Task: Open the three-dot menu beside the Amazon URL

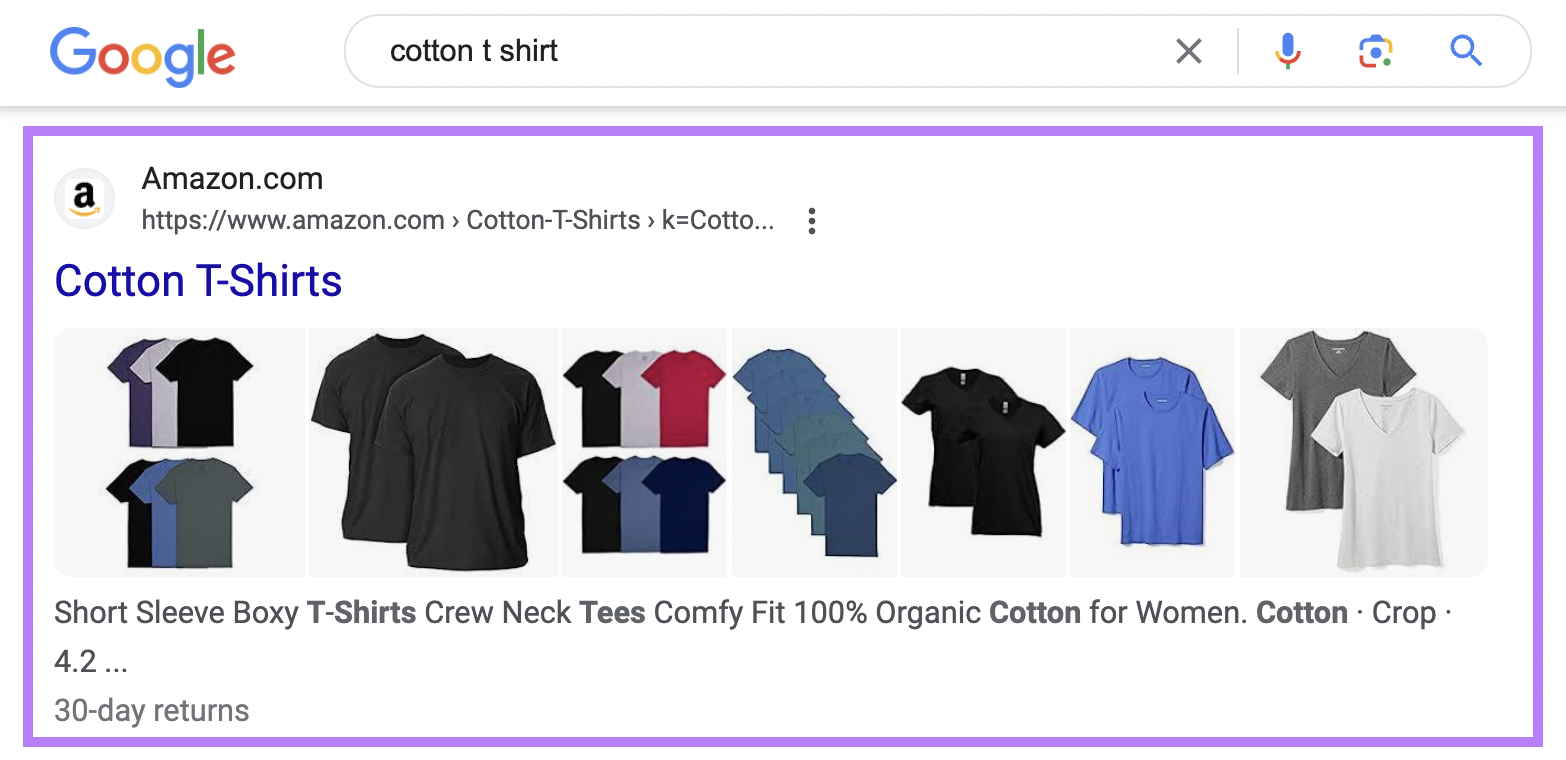Action: (x=811, y=221)
